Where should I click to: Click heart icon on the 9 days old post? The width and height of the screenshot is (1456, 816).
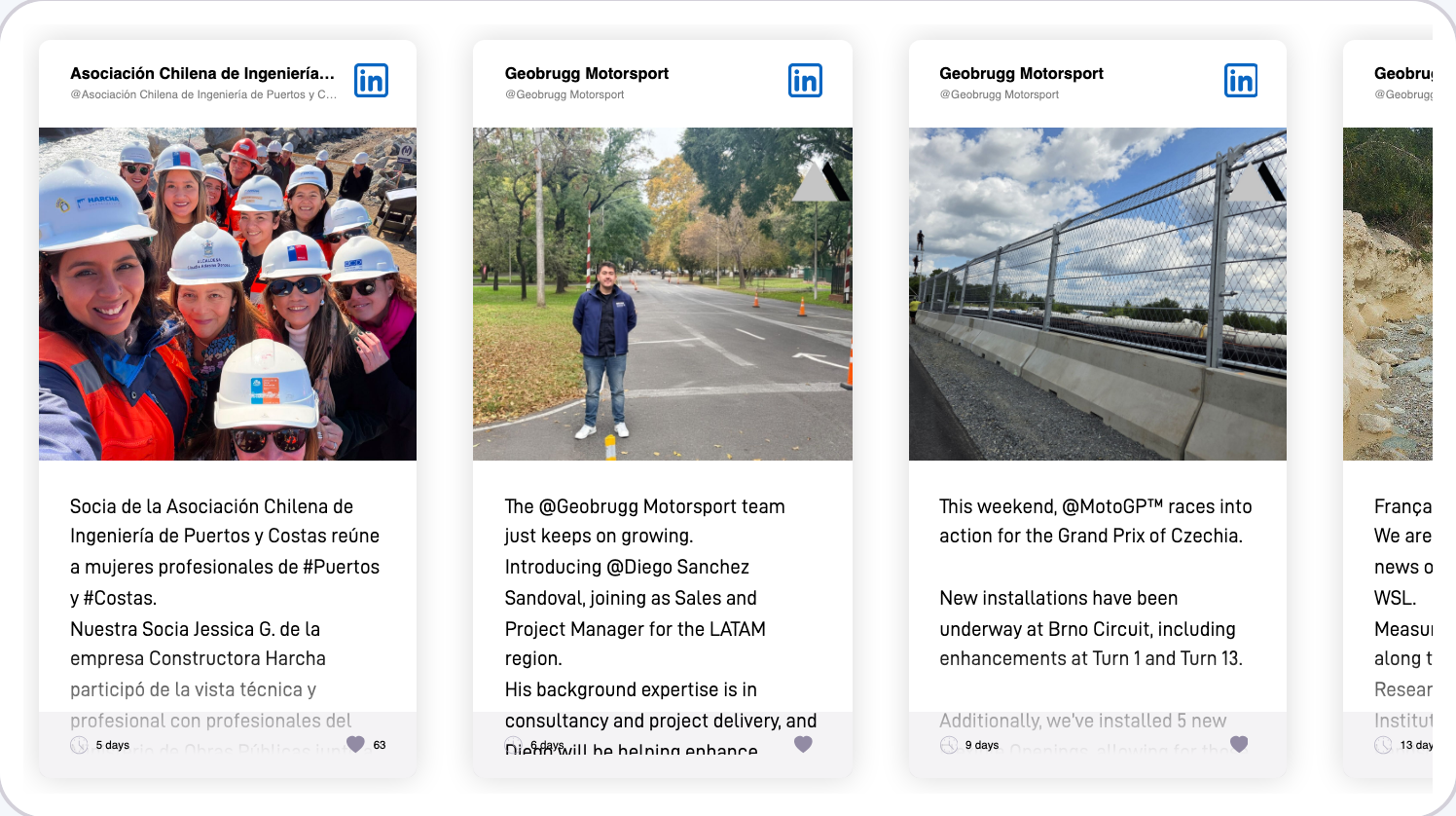click(1239, 744)
